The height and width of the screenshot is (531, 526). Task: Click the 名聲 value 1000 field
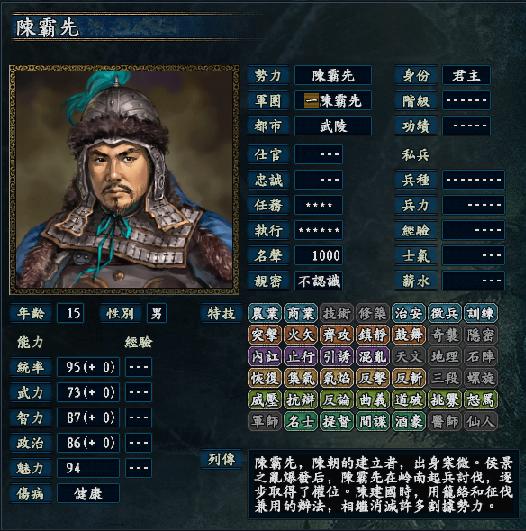pos(318,255)
